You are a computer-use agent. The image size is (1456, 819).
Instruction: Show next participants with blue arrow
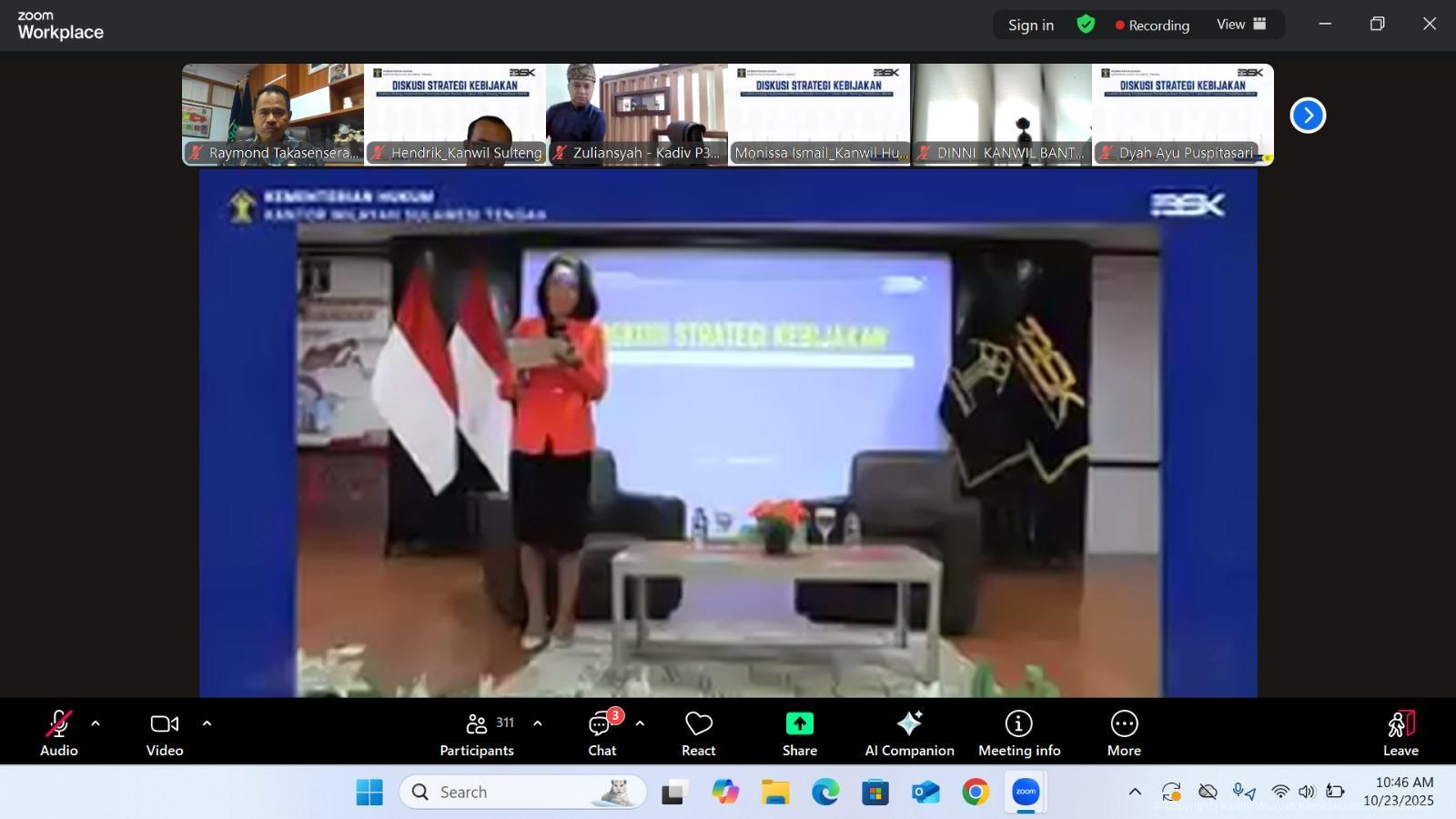(x=1308, y=116)
